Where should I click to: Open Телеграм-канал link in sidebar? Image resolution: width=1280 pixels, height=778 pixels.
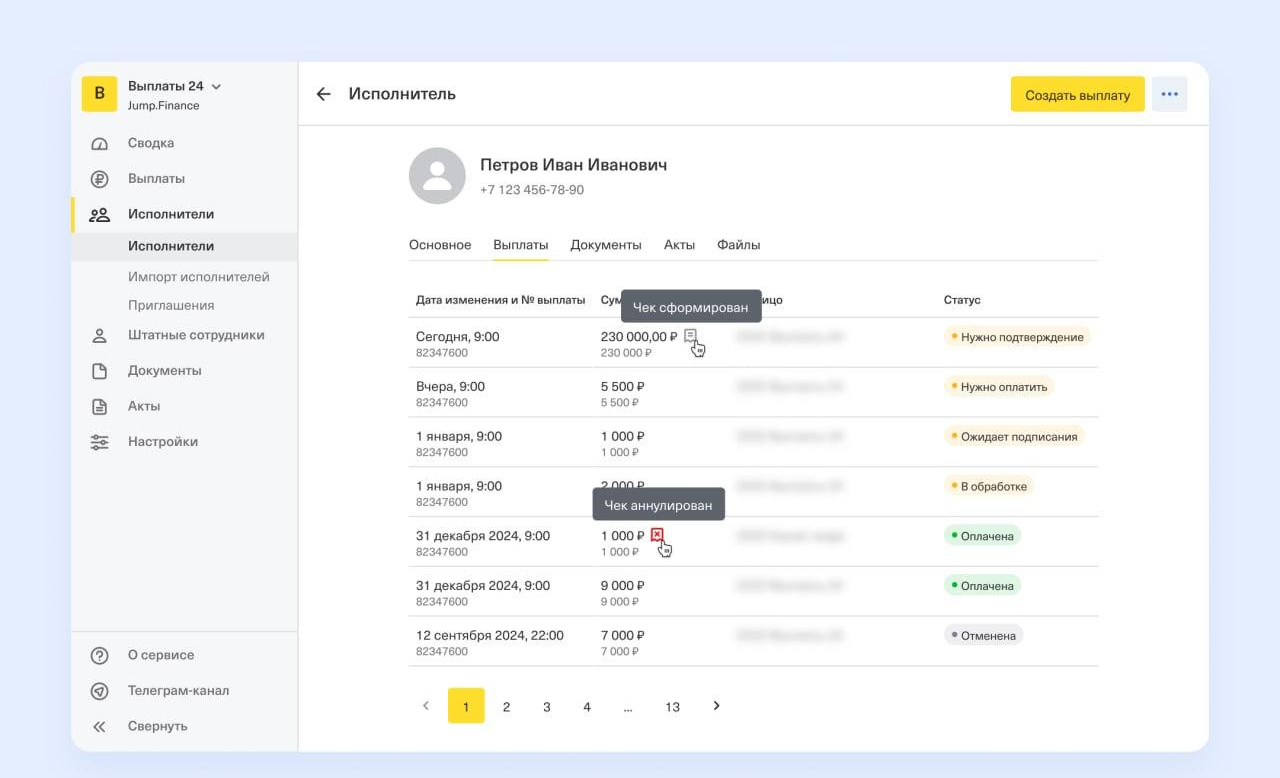point(178,690)
